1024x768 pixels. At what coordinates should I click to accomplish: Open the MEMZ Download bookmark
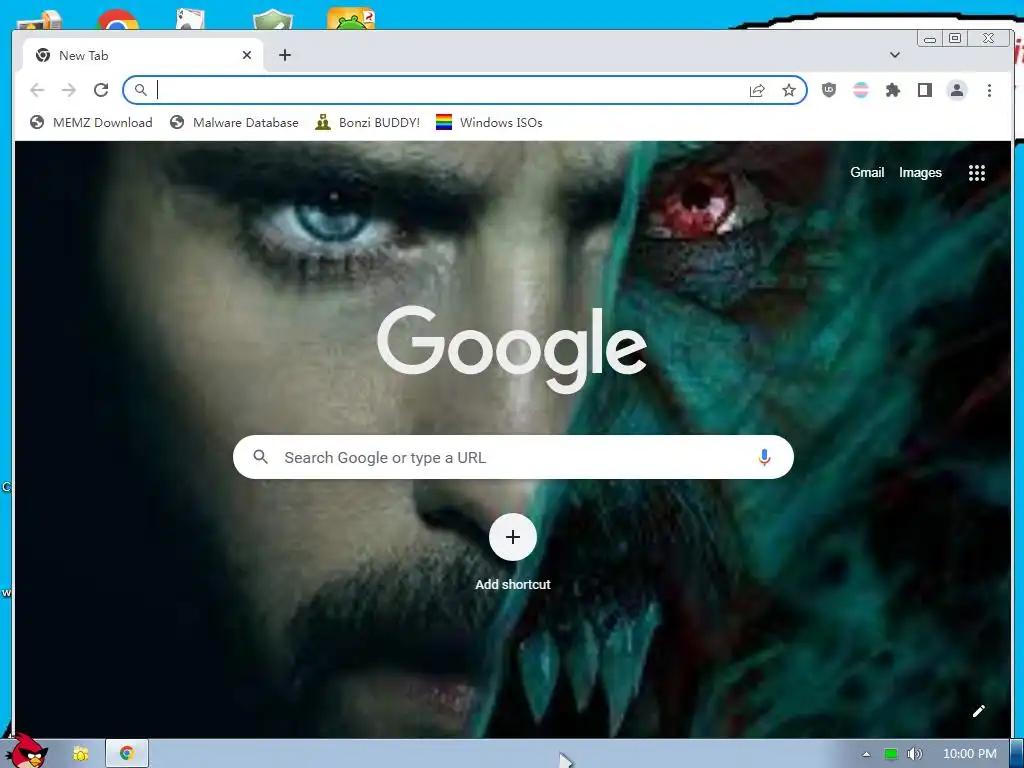pos(91,122)
